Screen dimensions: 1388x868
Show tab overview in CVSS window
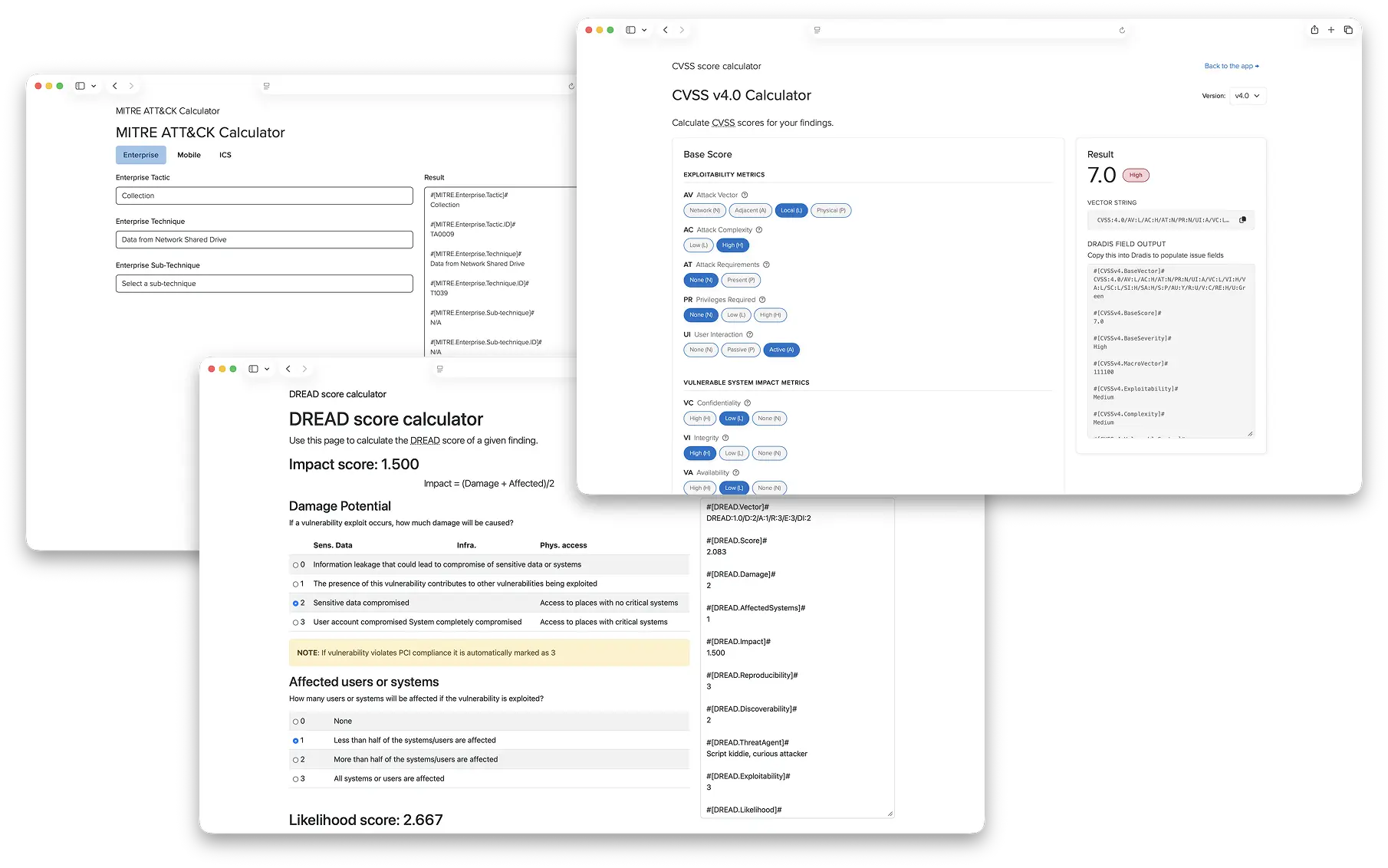pyautogui.click(x=1348, y=30)
